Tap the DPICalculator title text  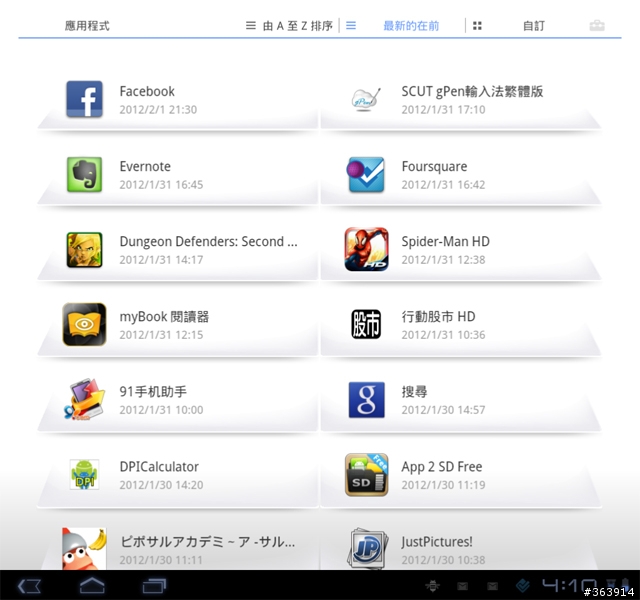pyautogui.click(x=159, y=467)
